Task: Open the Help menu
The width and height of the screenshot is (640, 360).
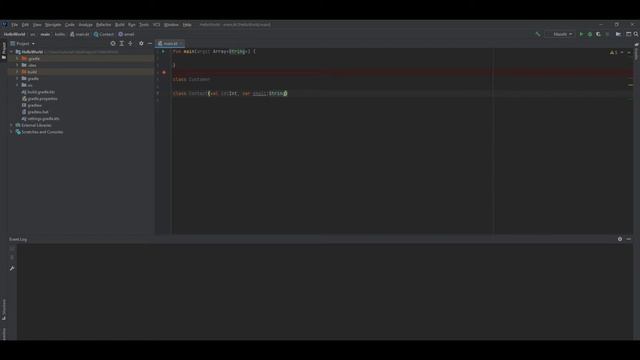Action: click(x=187, y=25)
